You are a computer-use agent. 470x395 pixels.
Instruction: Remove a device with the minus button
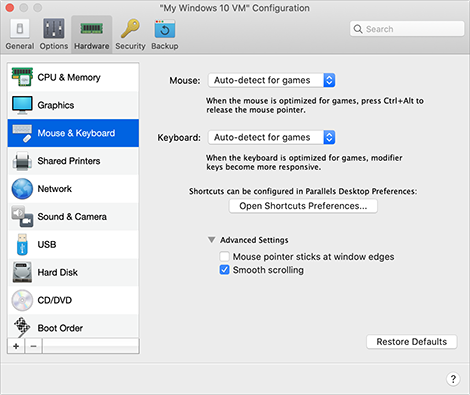tap(33, 346)
